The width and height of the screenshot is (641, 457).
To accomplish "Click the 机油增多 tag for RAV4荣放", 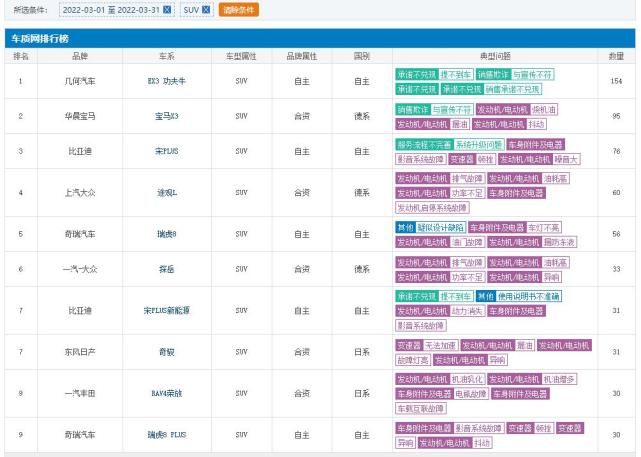I will coord(559,379).
